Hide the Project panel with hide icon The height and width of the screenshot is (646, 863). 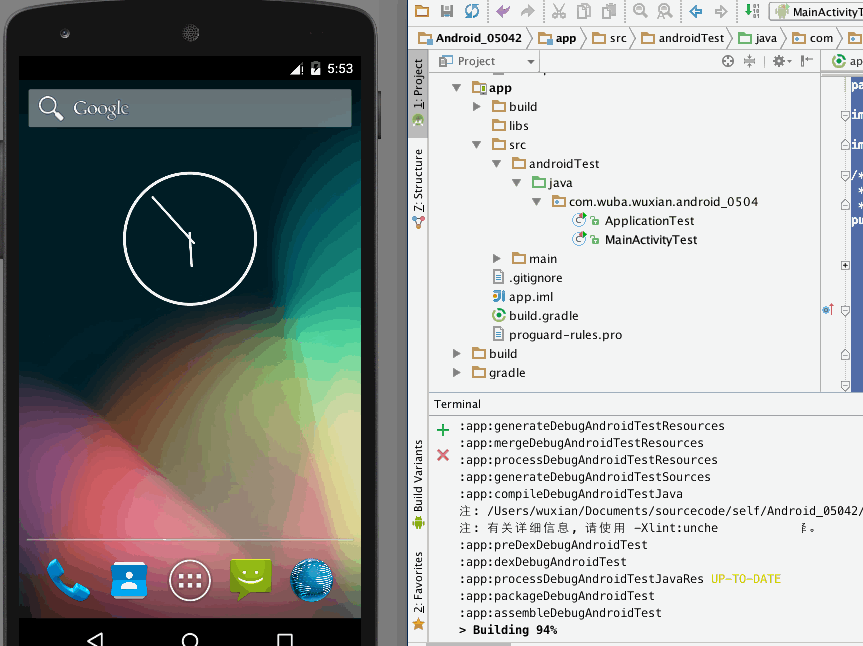pyautogui.click(x=807, y=61)
